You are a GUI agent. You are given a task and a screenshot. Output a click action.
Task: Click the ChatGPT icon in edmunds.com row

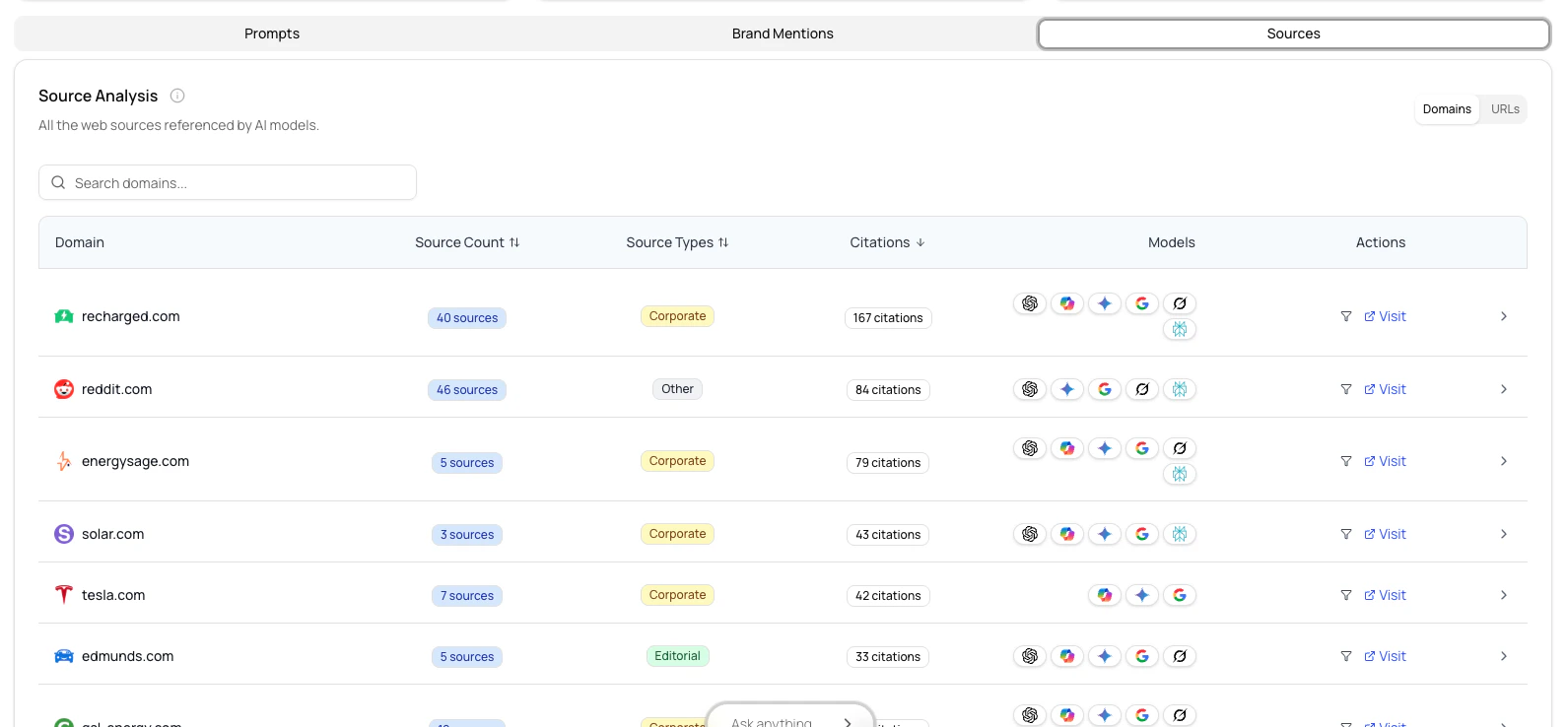tap(1030, 656)
